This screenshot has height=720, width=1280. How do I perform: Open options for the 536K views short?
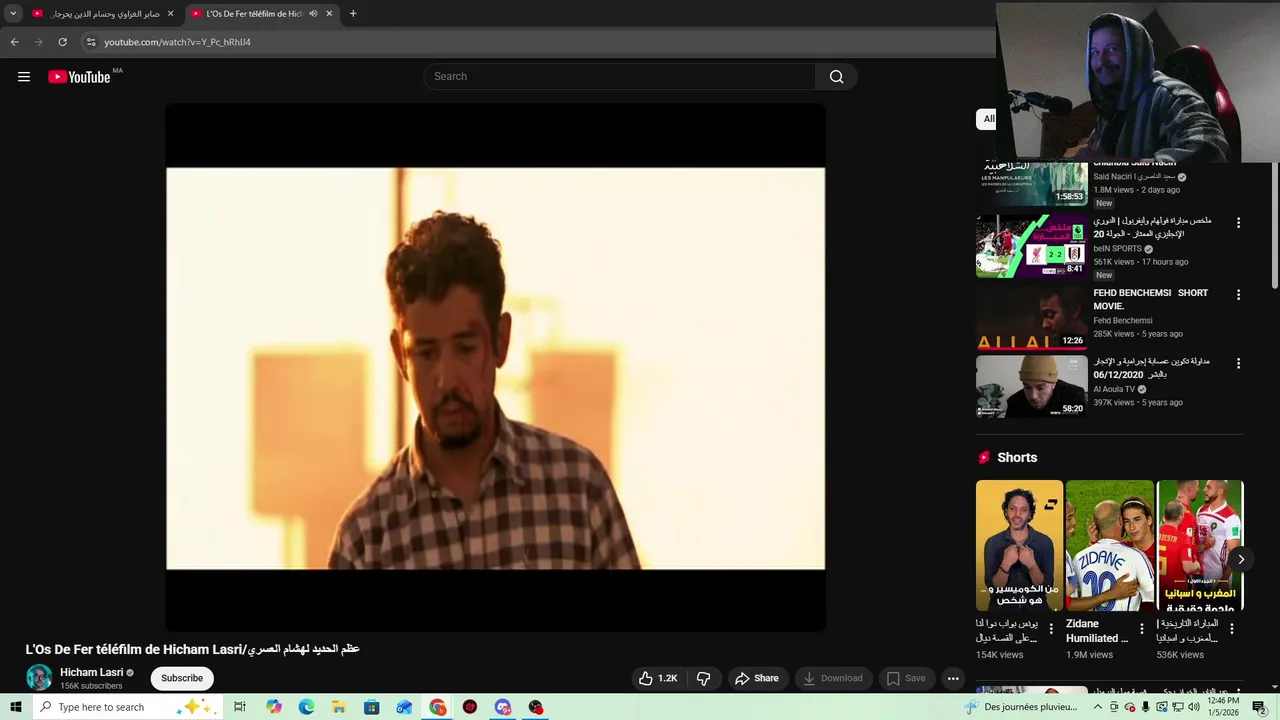click(x=1232, y=629)
